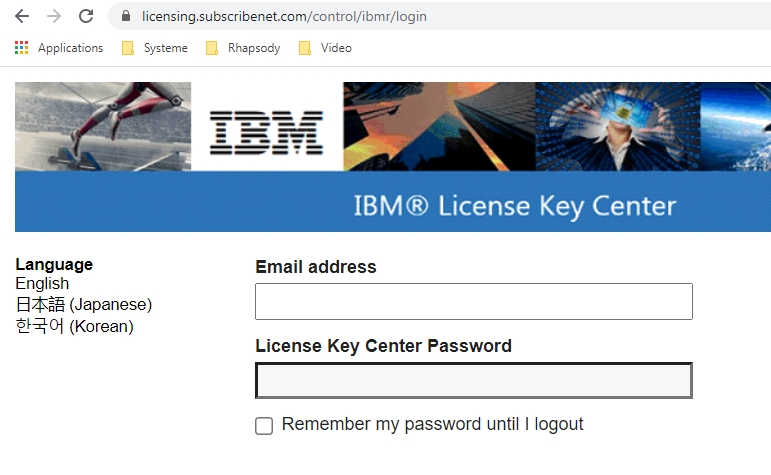Focus the Email address field
This screenshot has height=475, width=771.
474,301
